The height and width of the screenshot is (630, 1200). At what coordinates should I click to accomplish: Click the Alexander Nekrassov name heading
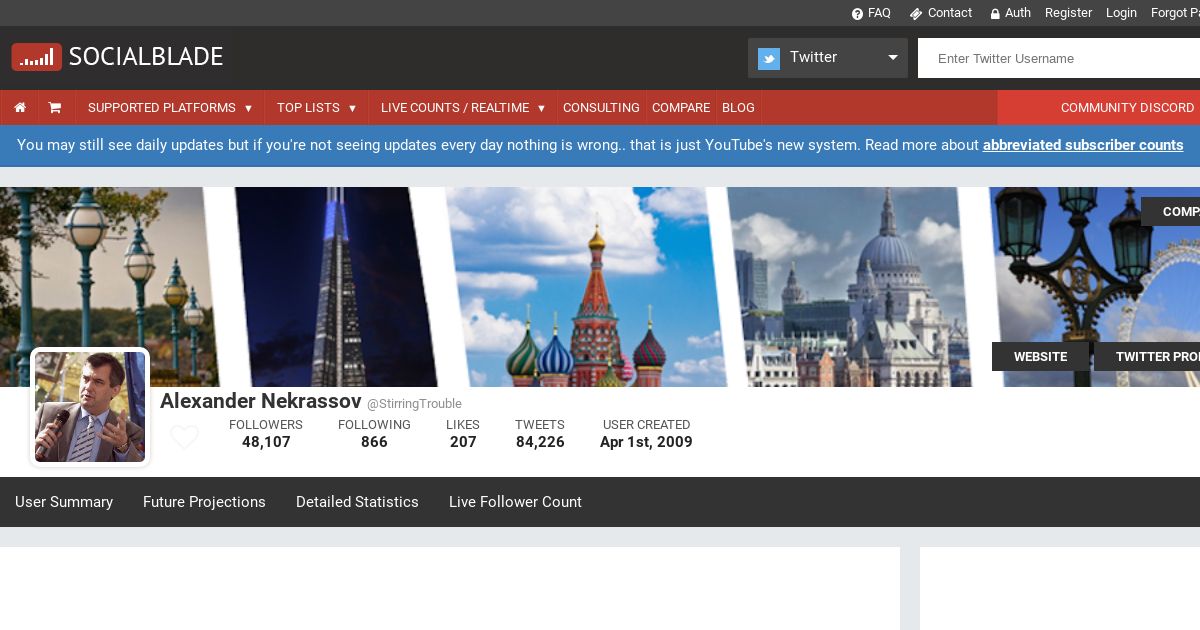260,401
